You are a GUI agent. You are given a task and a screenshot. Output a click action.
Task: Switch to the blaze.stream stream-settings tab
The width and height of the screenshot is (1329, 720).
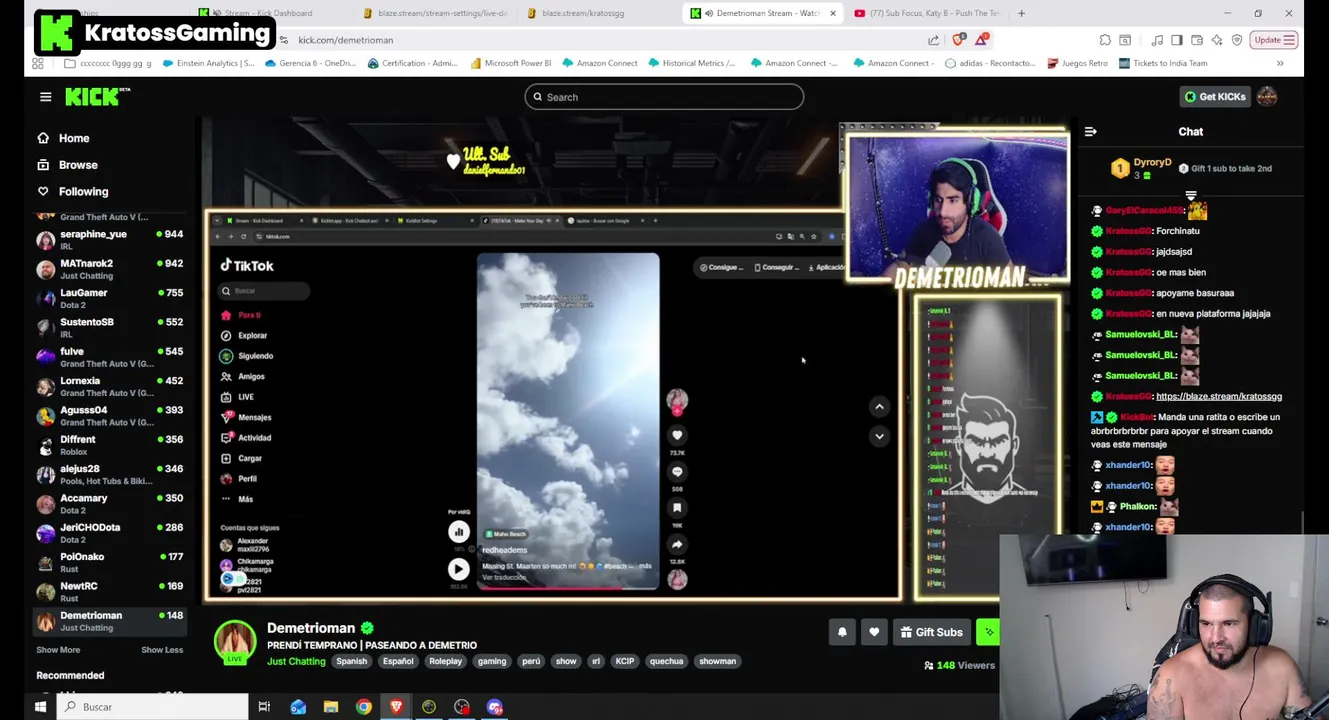[435, 13]
